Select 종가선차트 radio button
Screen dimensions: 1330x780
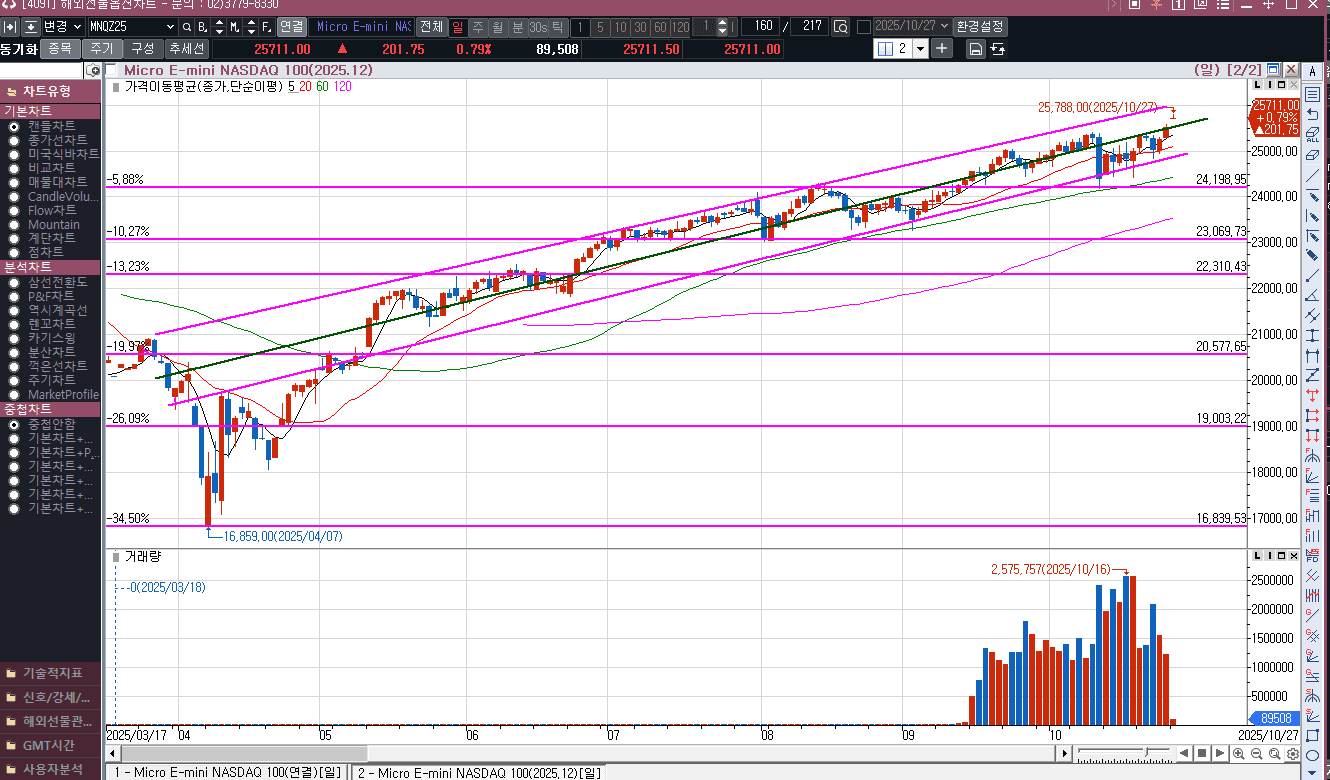(14, 140)
